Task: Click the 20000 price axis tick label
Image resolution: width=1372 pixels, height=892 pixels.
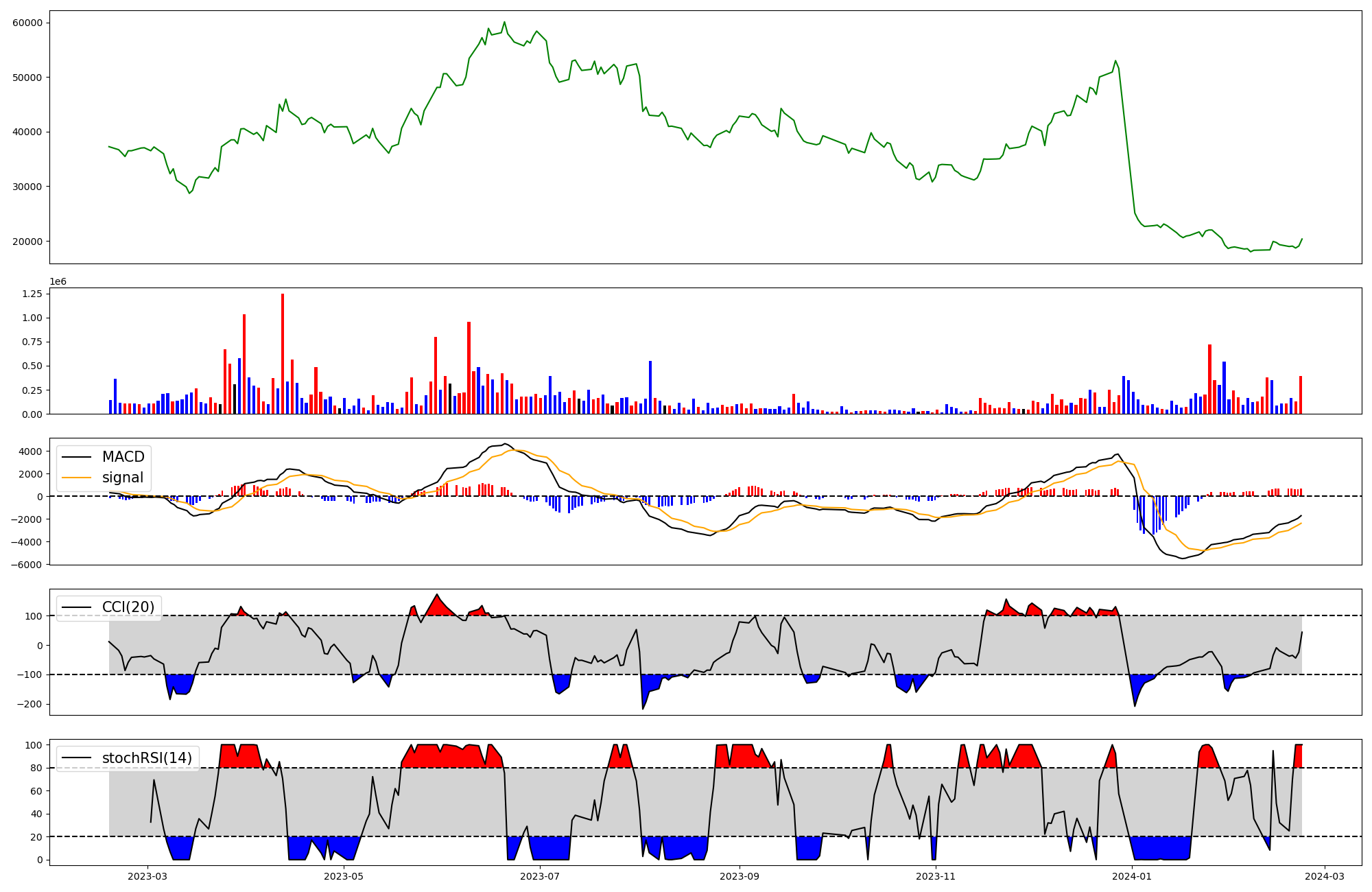Action: click(x=27, y=242)
